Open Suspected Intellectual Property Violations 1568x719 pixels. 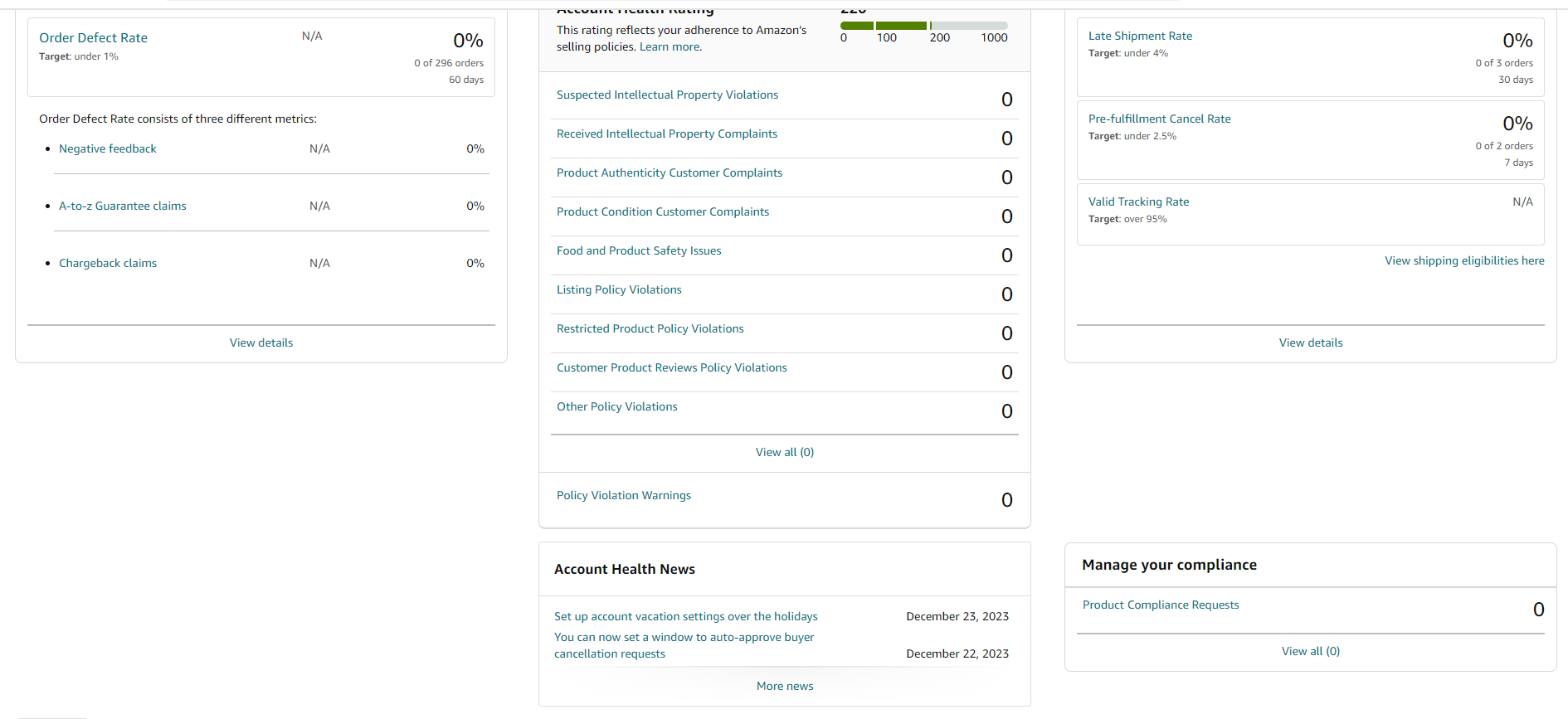point(667,95)
